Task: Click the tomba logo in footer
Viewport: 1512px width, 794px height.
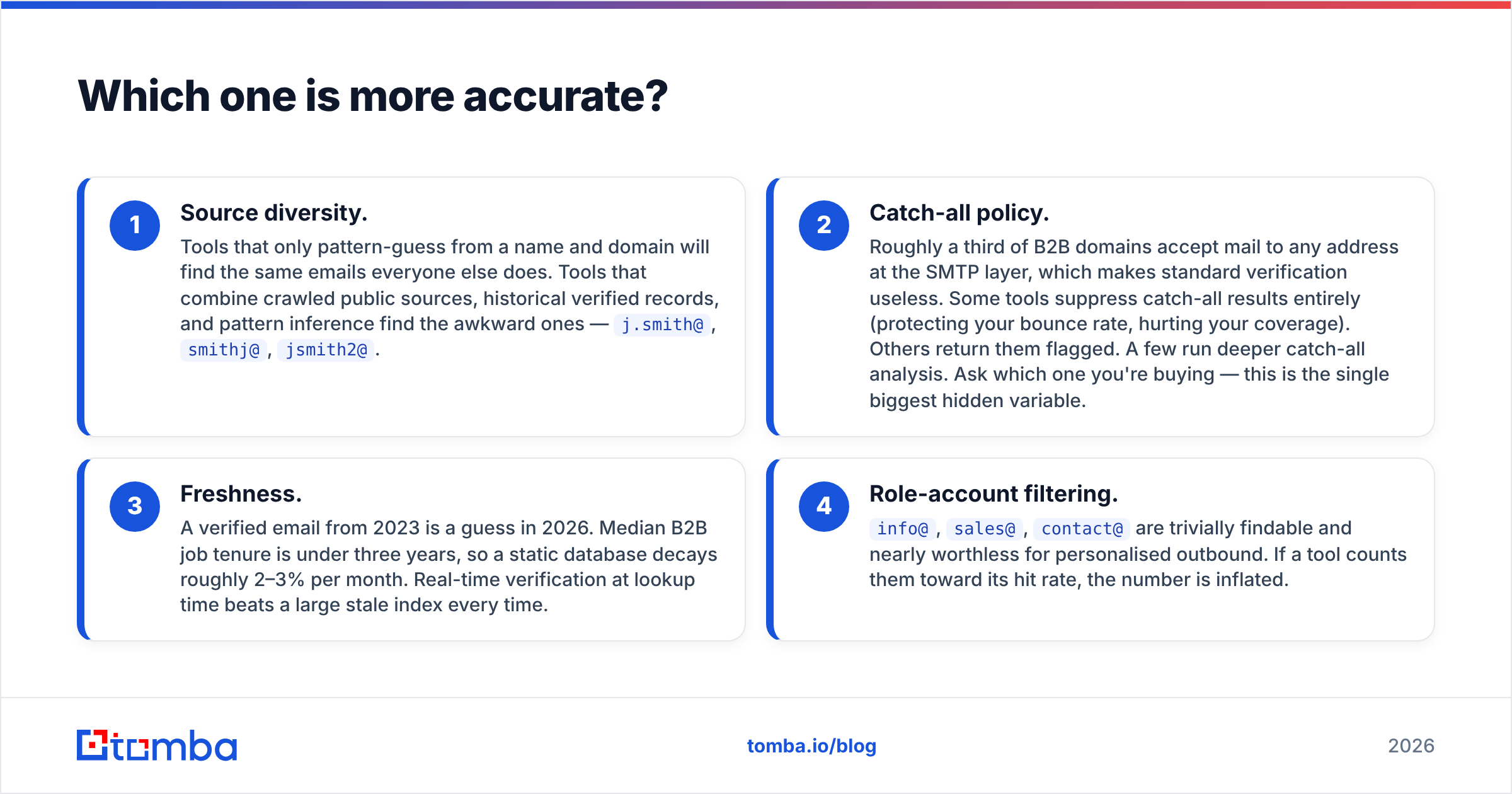Action: (x=157, y=745)
